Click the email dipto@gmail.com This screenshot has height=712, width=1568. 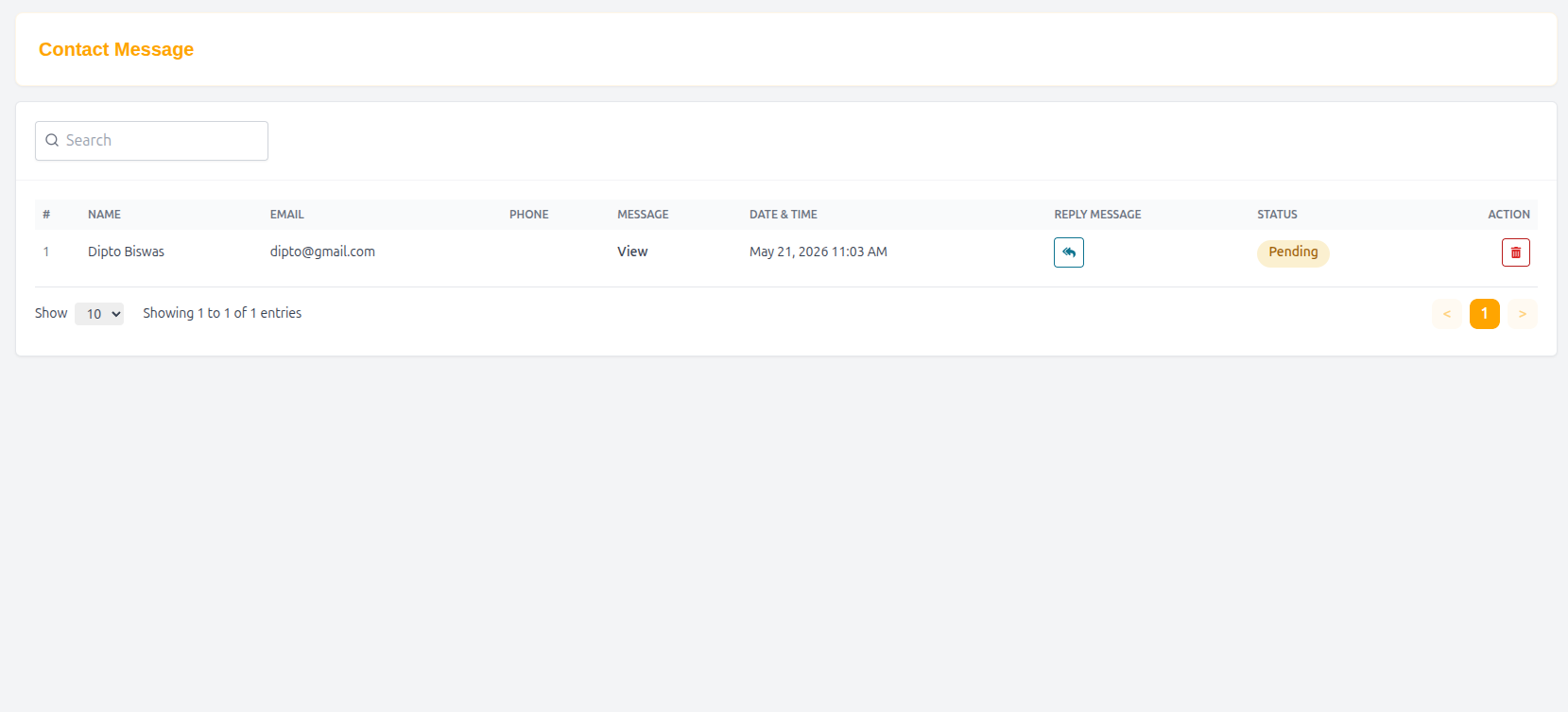322,252
